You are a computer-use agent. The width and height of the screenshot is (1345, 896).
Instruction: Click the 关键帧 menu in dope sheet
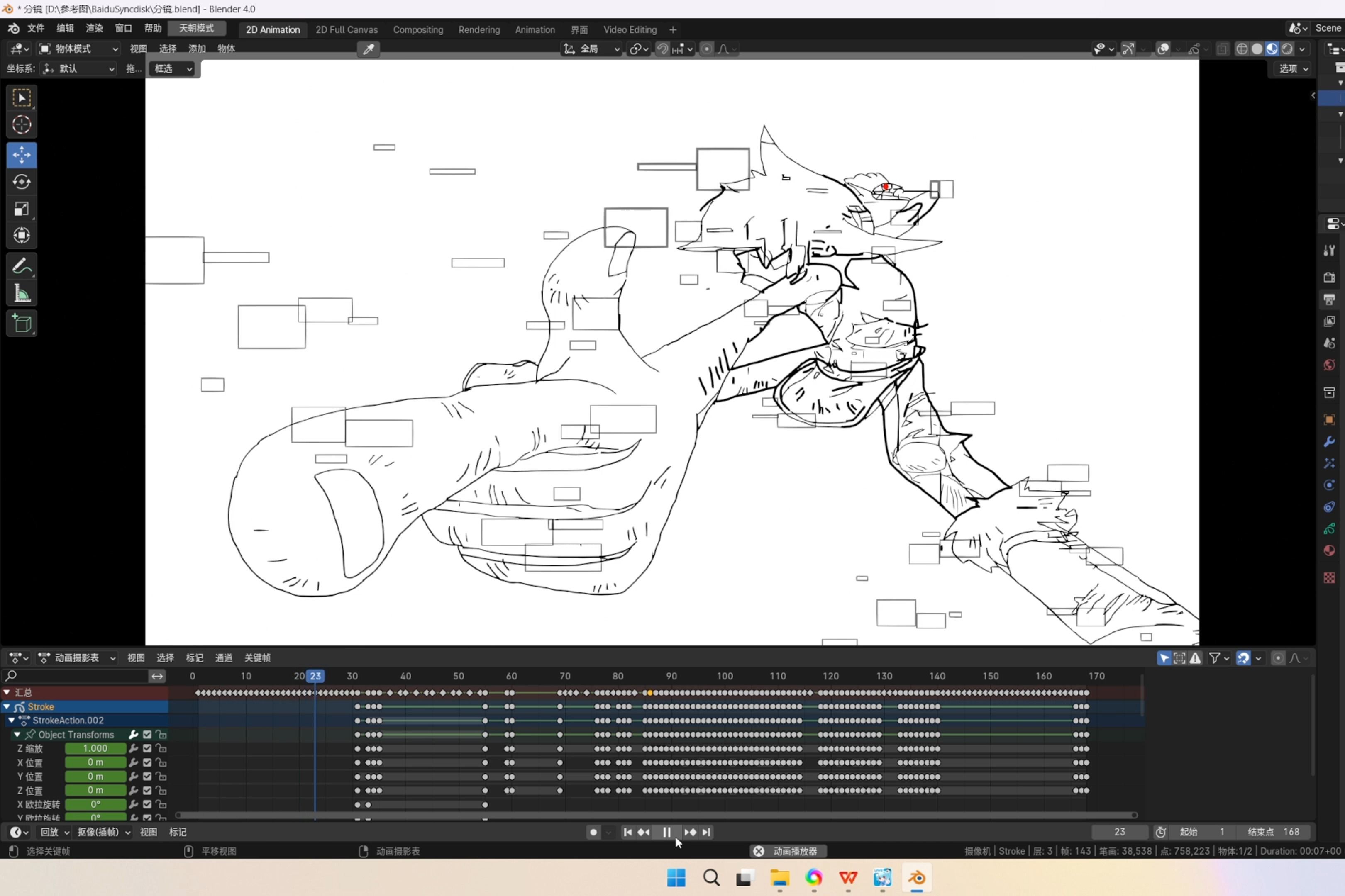click(x=257, y=658)
